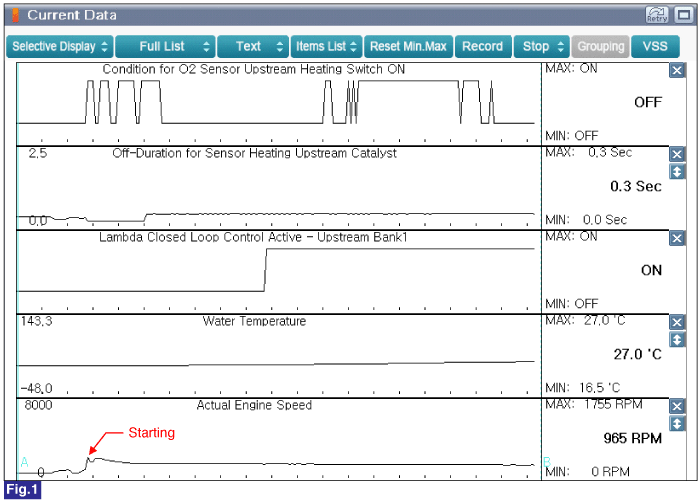Open the Selective Display dropdown
Viewport: 700px width, 502px height.
(60, 46)
